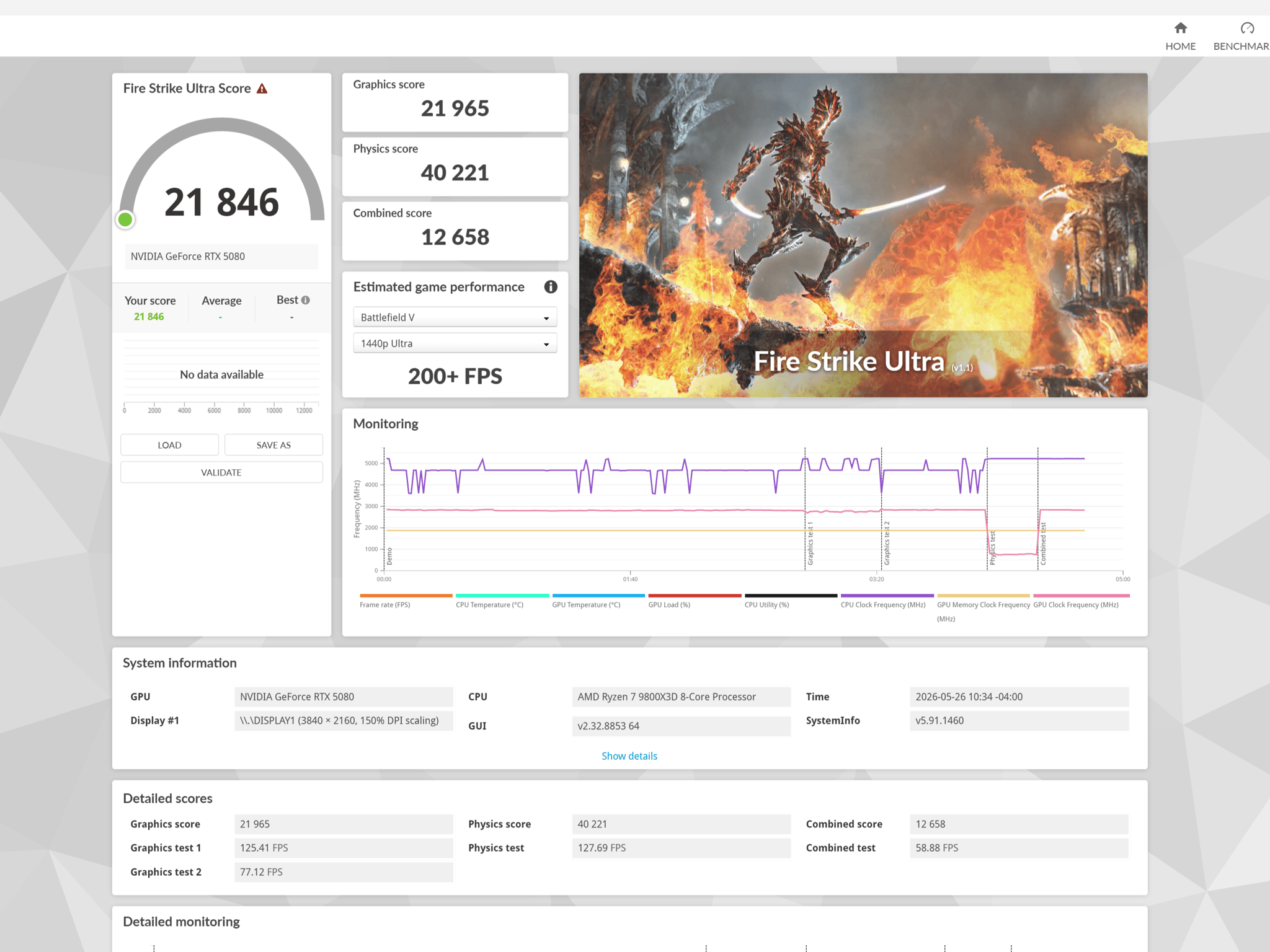Click the red warning triangle beside Fire Strike Ultra Score
This screenshot has height=952, width=1270.
[262, 89]
